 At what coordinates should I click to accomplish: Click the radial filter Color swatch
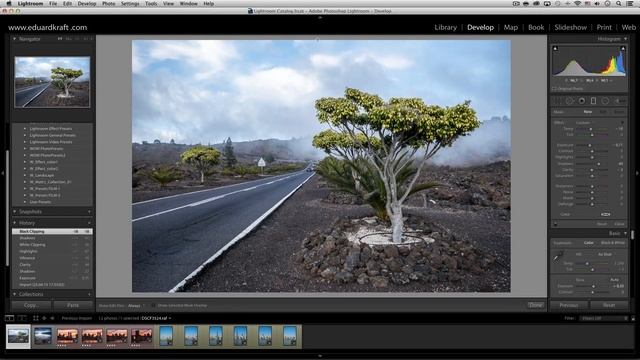[605, 214]
